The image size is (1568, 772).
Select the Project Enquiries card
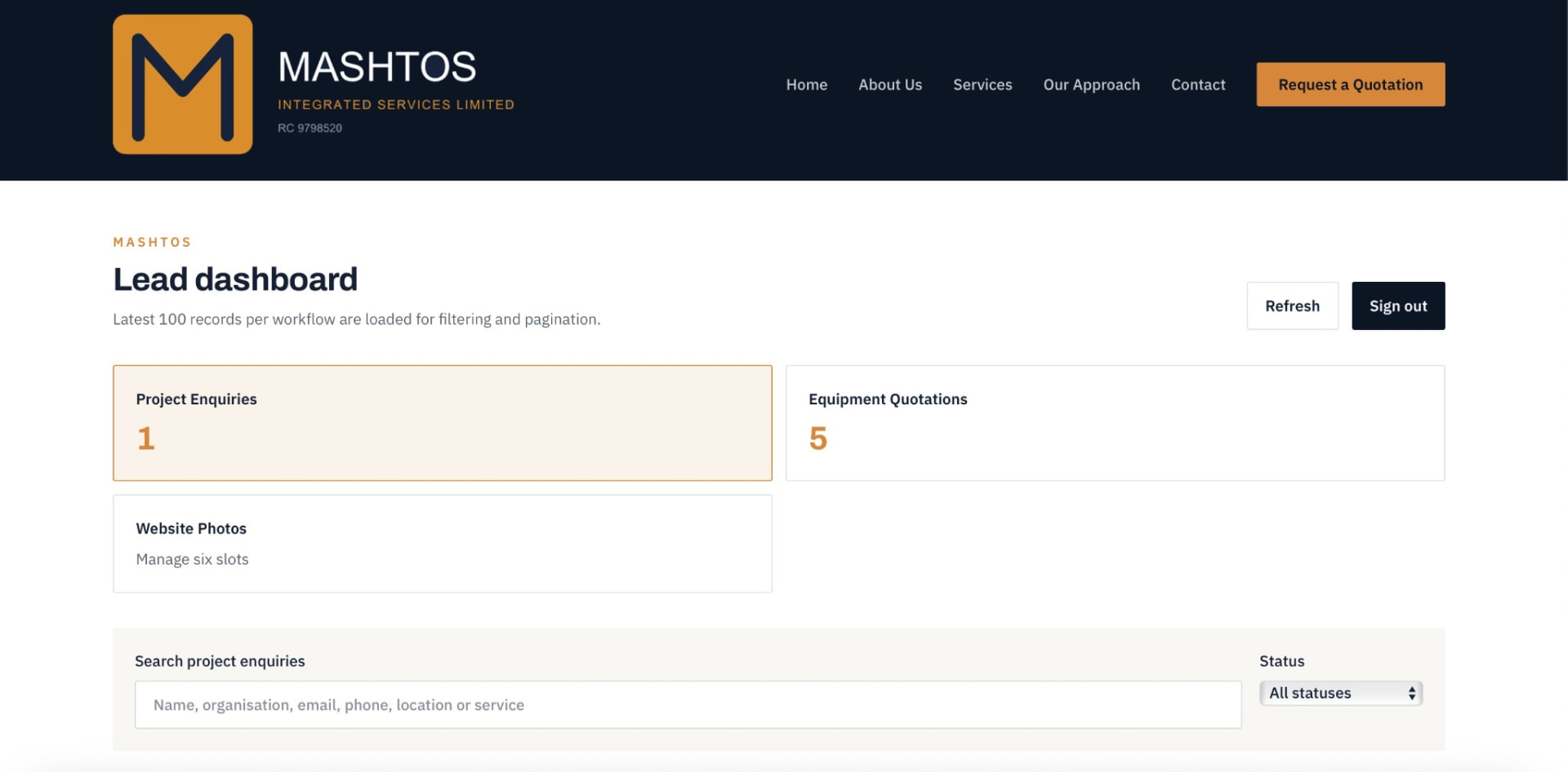(x=442, y=422)
